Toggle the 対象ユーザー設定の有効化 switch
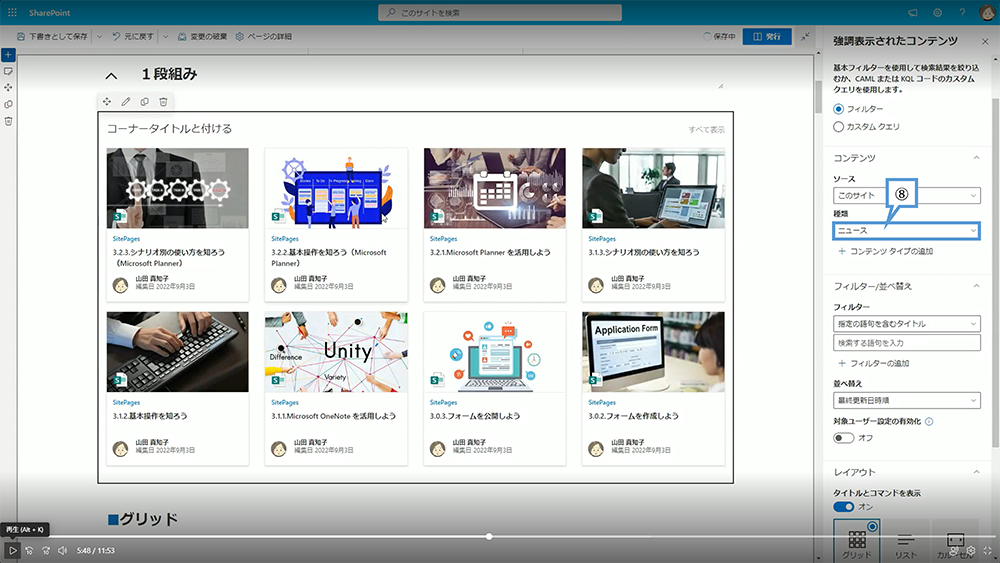This screenshot has height=563, width=1000. pos(843,438)
